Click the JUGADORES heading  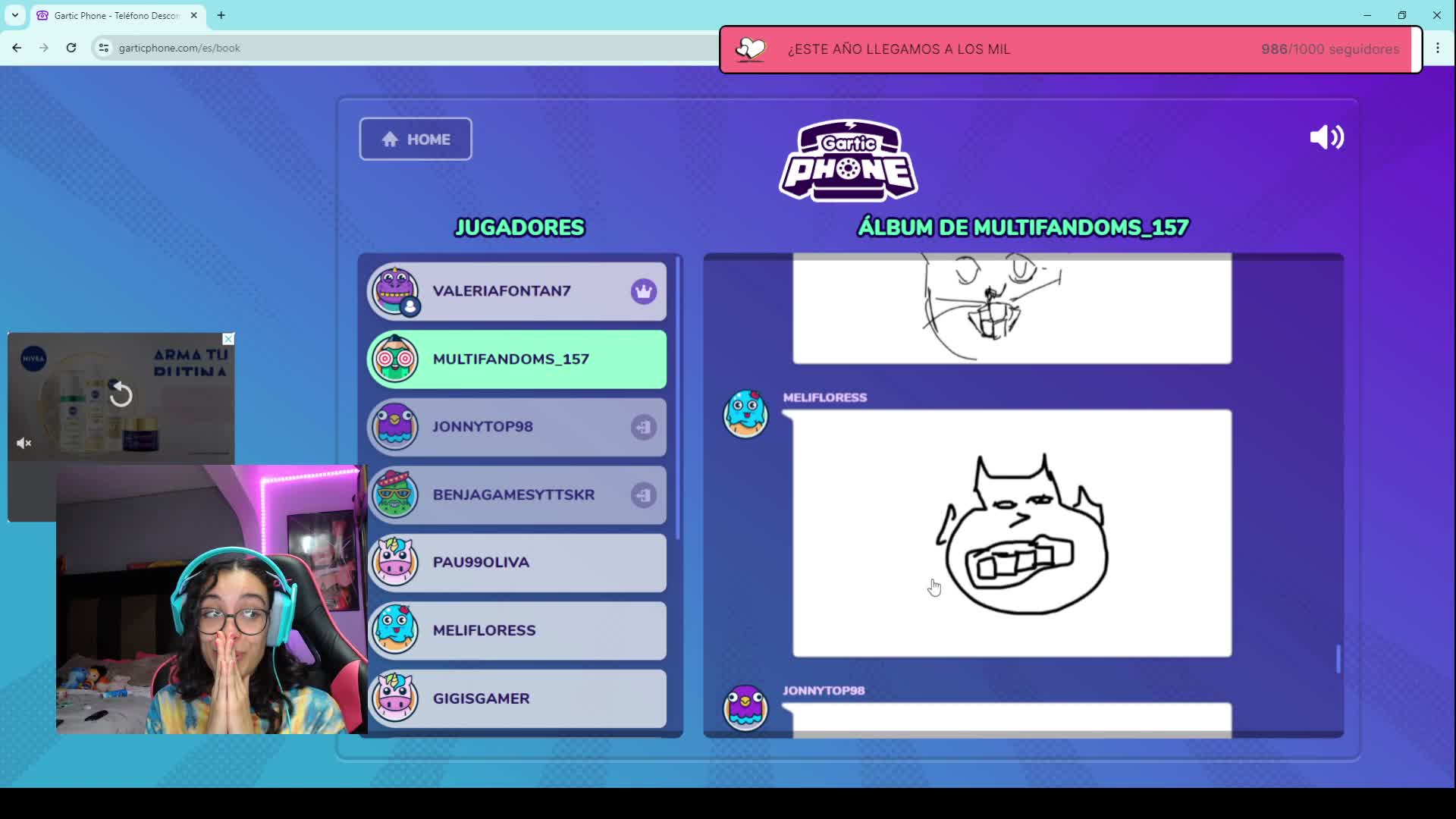[519, 227]
